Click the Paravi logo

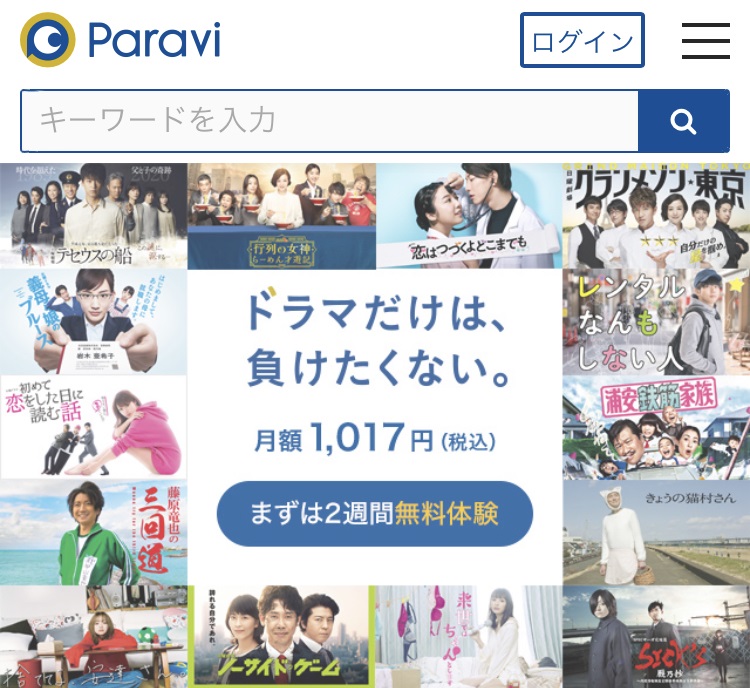click(x=120, y=40)
